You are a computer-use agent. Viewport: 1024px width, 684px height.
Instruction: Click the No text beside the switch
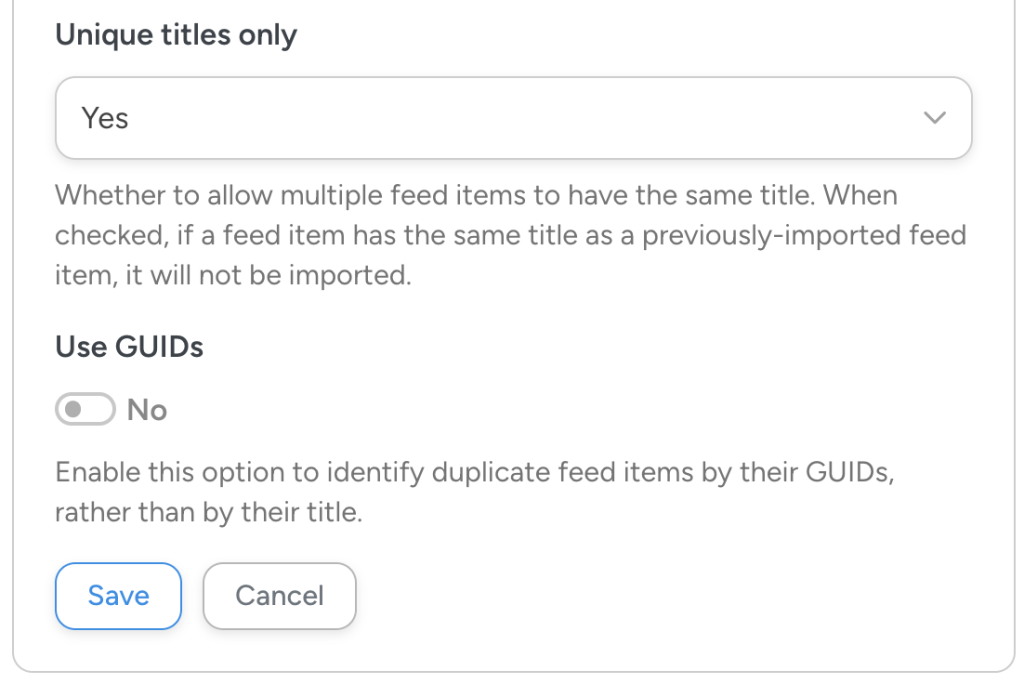(148, 409)
